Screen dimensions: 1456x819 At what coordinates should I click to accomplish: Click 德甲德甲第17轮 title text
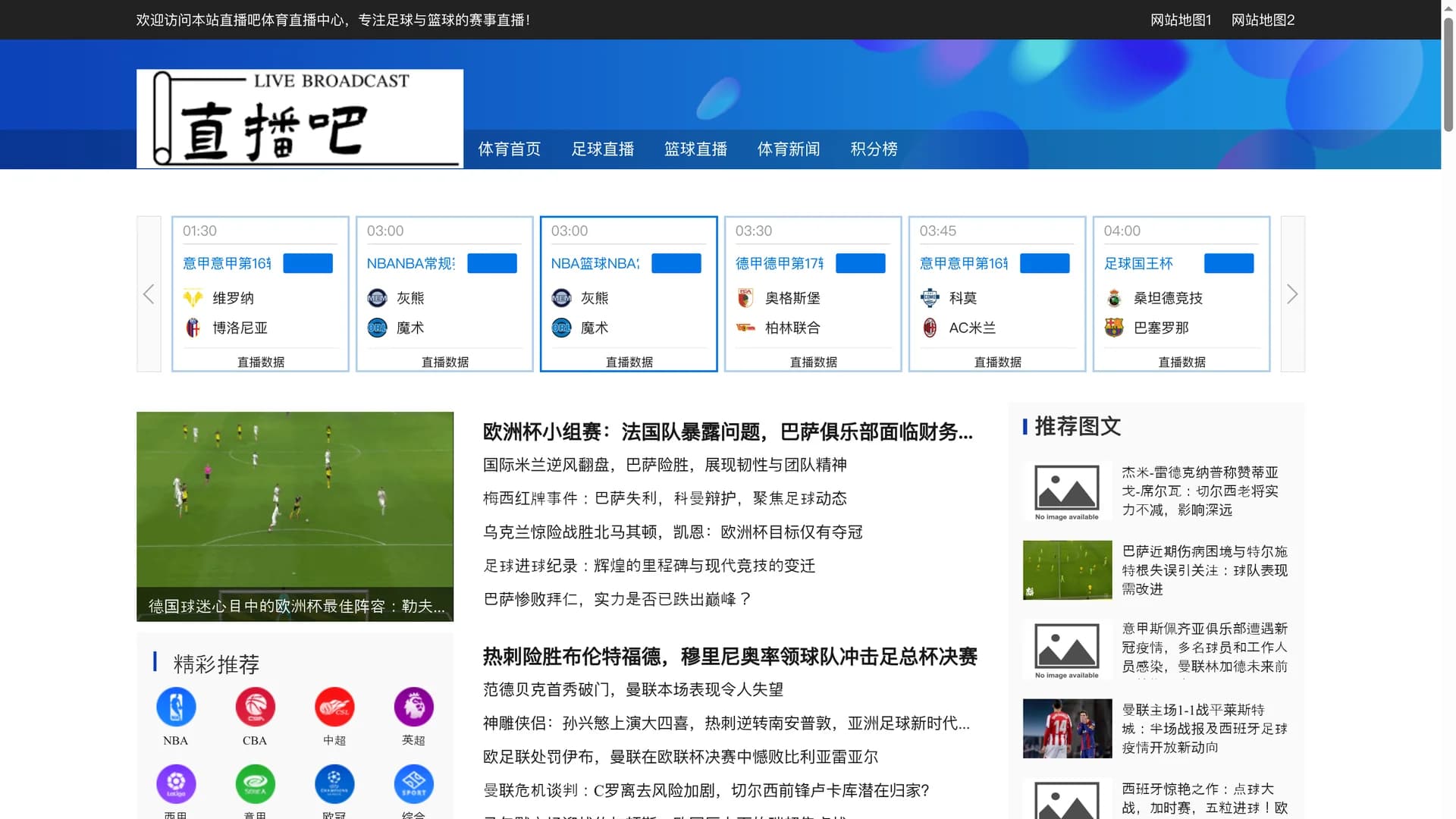(x=780, y=263)
